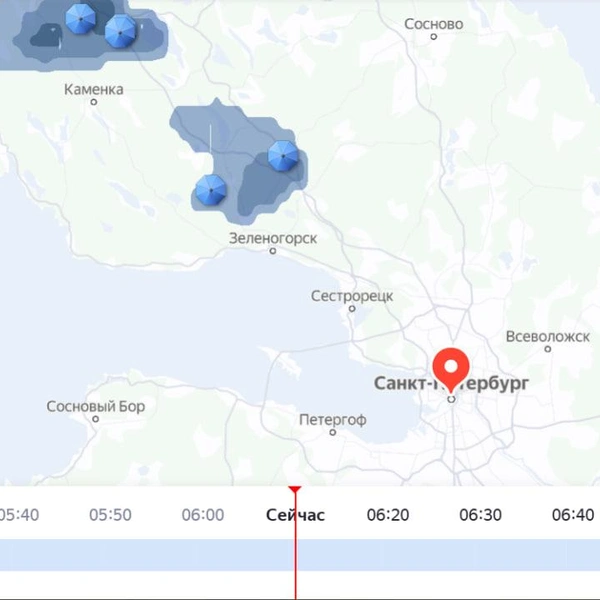Click the umbrella icon right of the topmost one above Каменка
This screenshot has height=600, width=600.
tap(120, 32)
